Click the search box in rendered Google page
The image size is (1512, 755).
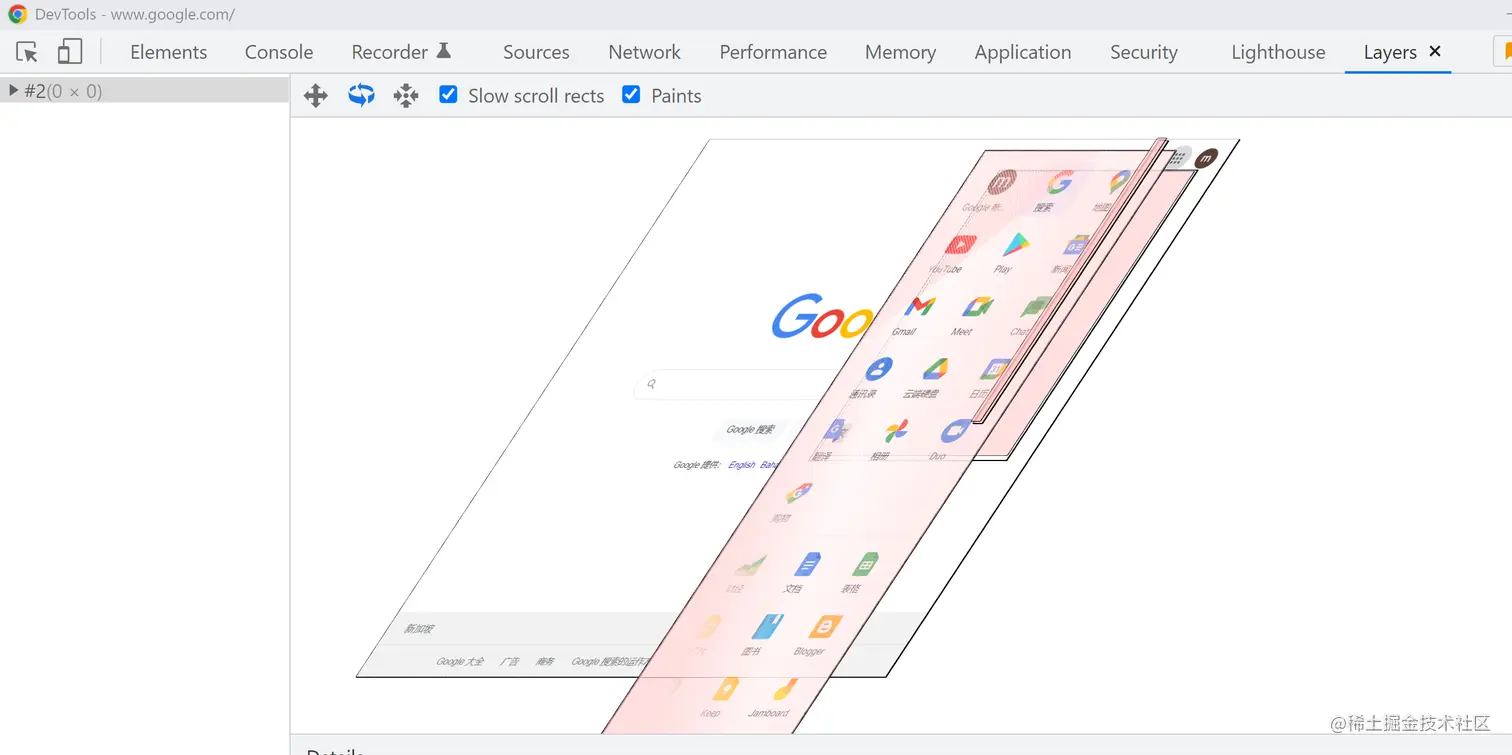tap(735, 384)
